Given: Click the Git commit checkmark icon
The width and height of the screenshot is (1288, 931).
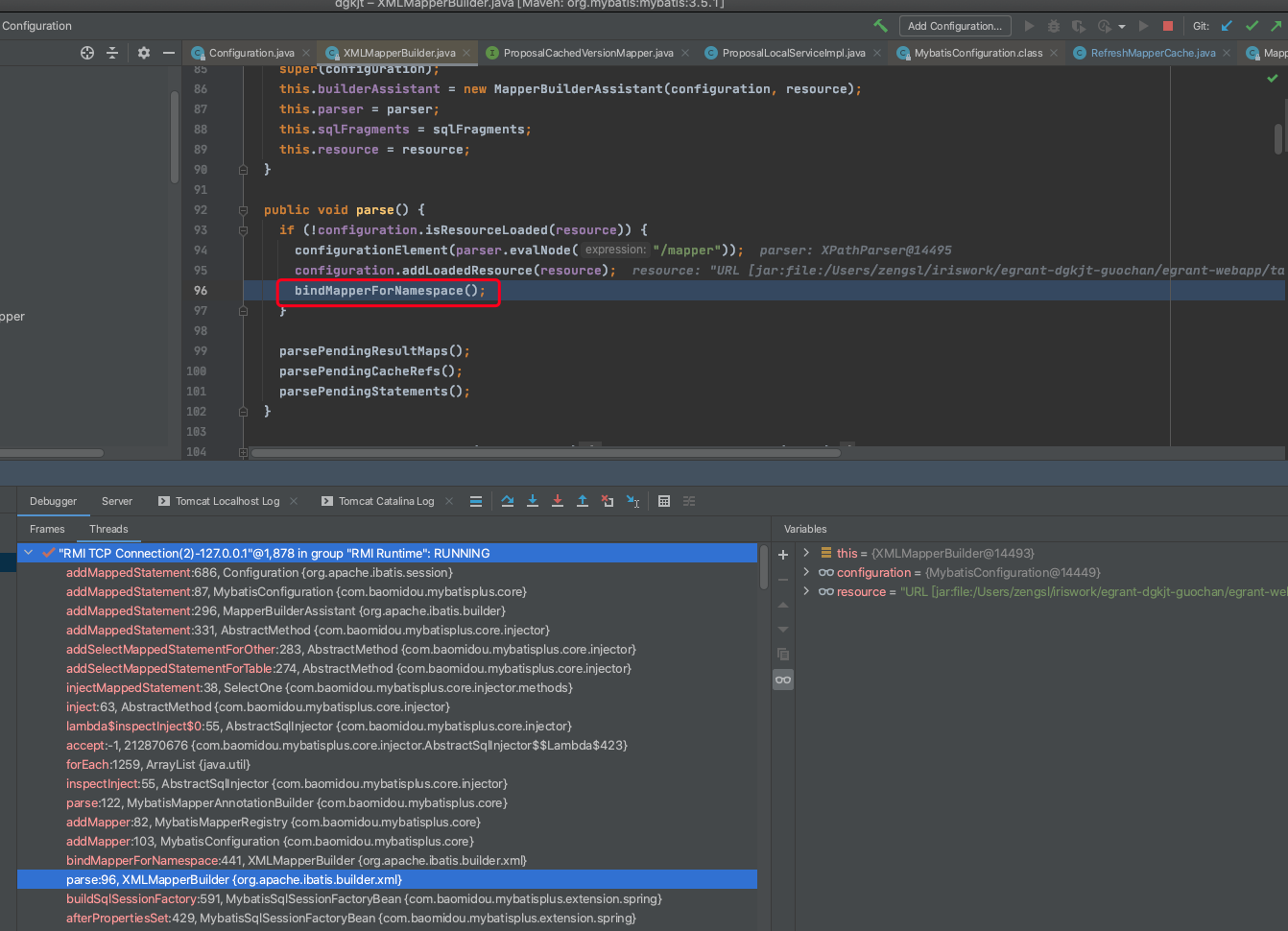Looking at the screenshot, I should point(1252,26).
